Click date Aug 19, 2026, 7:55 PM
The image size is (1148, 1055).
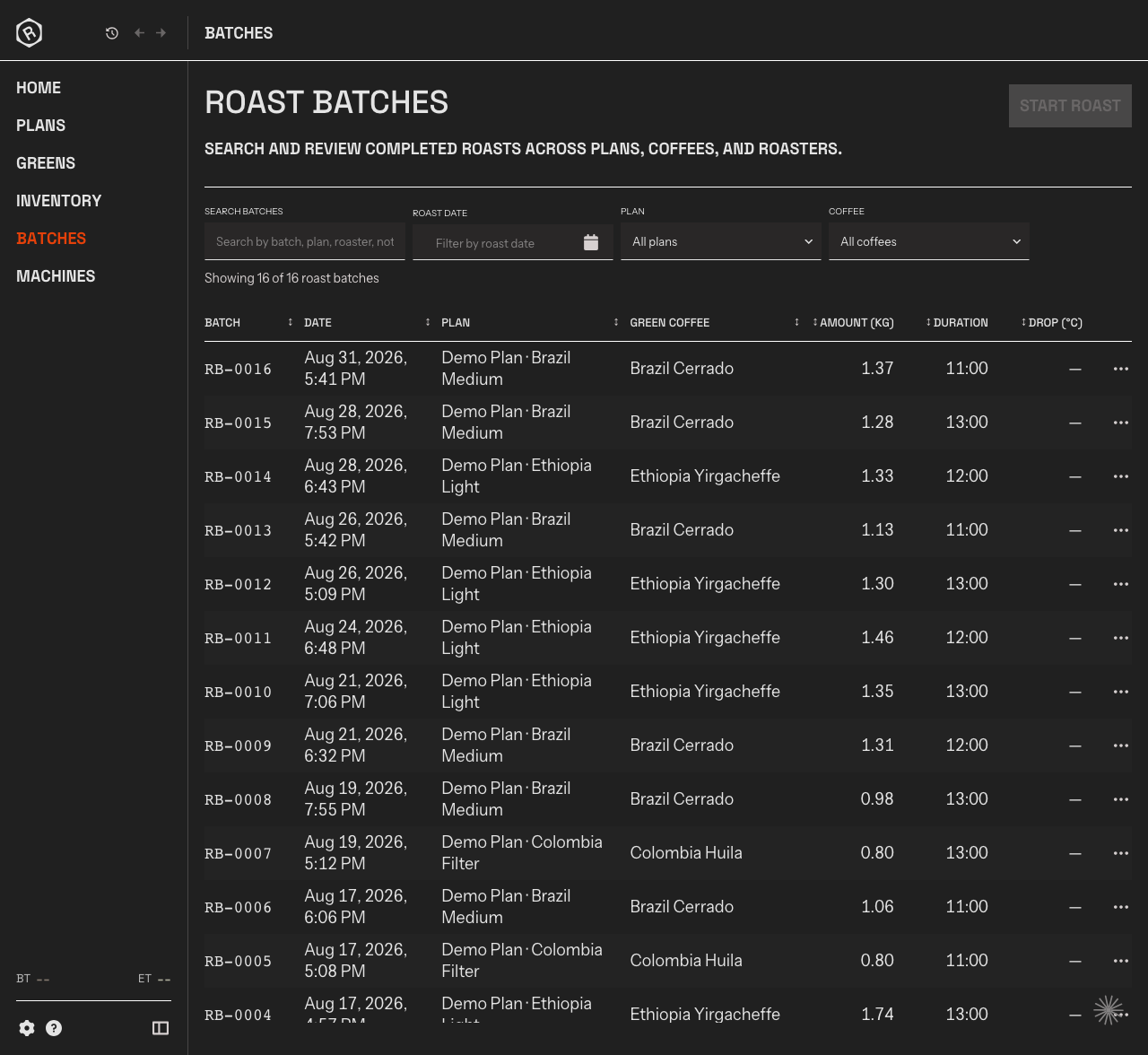pos(356,798)
